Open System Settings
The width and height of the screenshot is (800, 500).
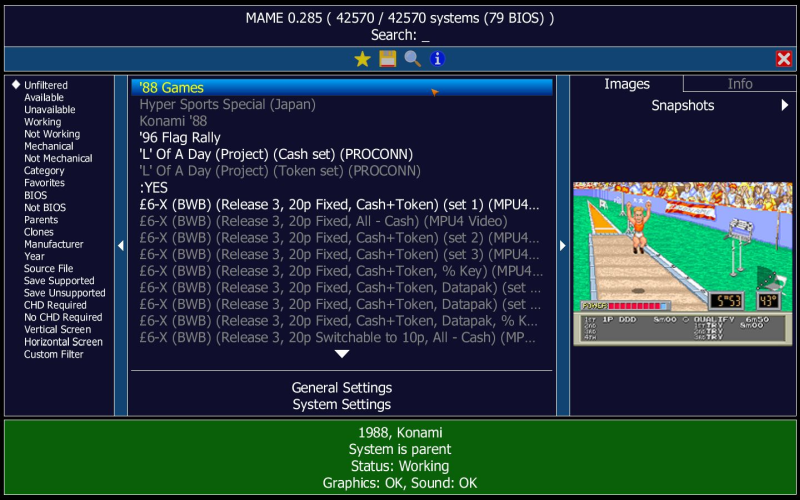point(342,405)
